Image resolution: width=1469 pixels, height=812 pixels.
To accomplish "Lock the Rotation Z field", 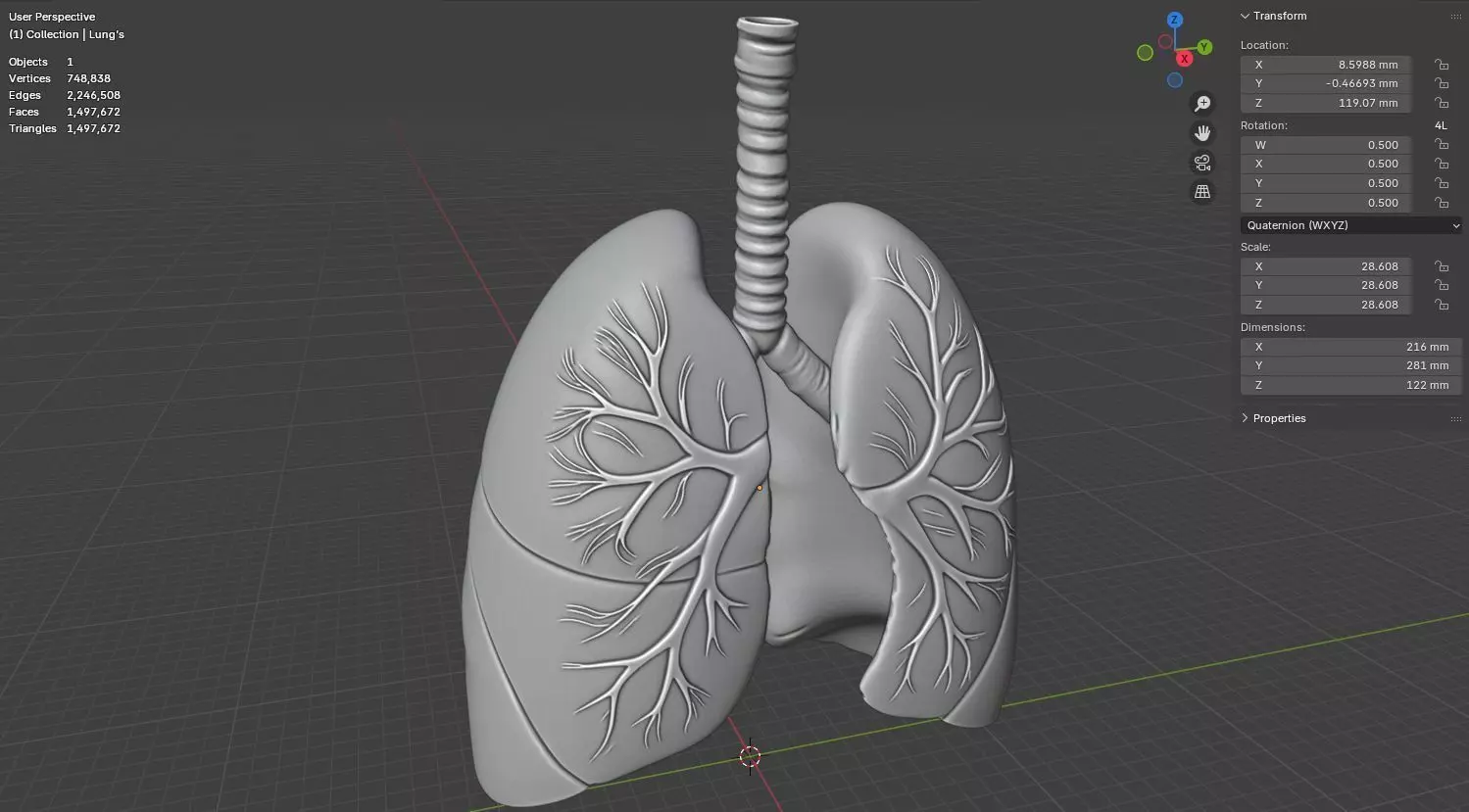I will click(1442, 203).
